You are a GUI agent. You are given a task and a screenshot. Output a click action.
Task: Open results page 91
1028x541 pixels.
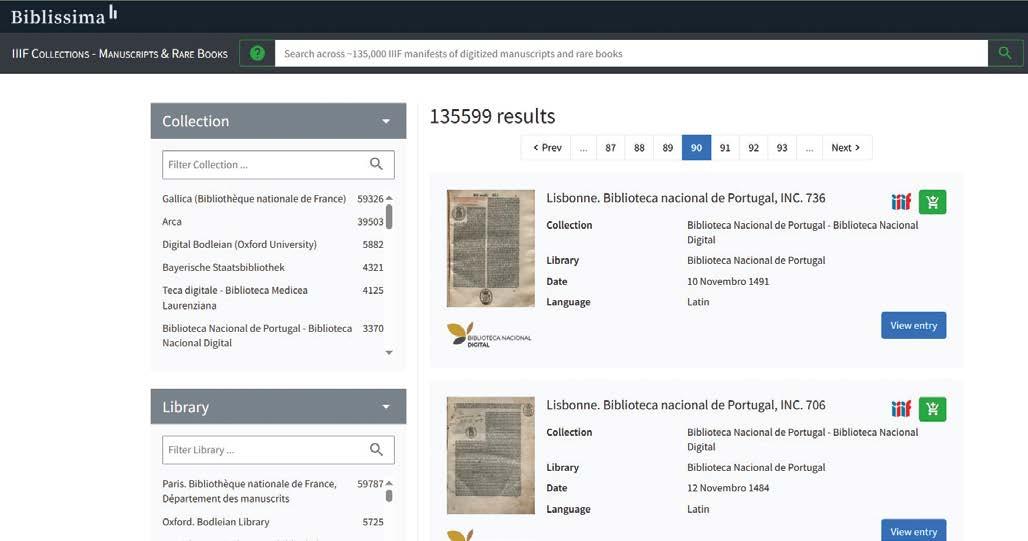click(x=725, y=148)
